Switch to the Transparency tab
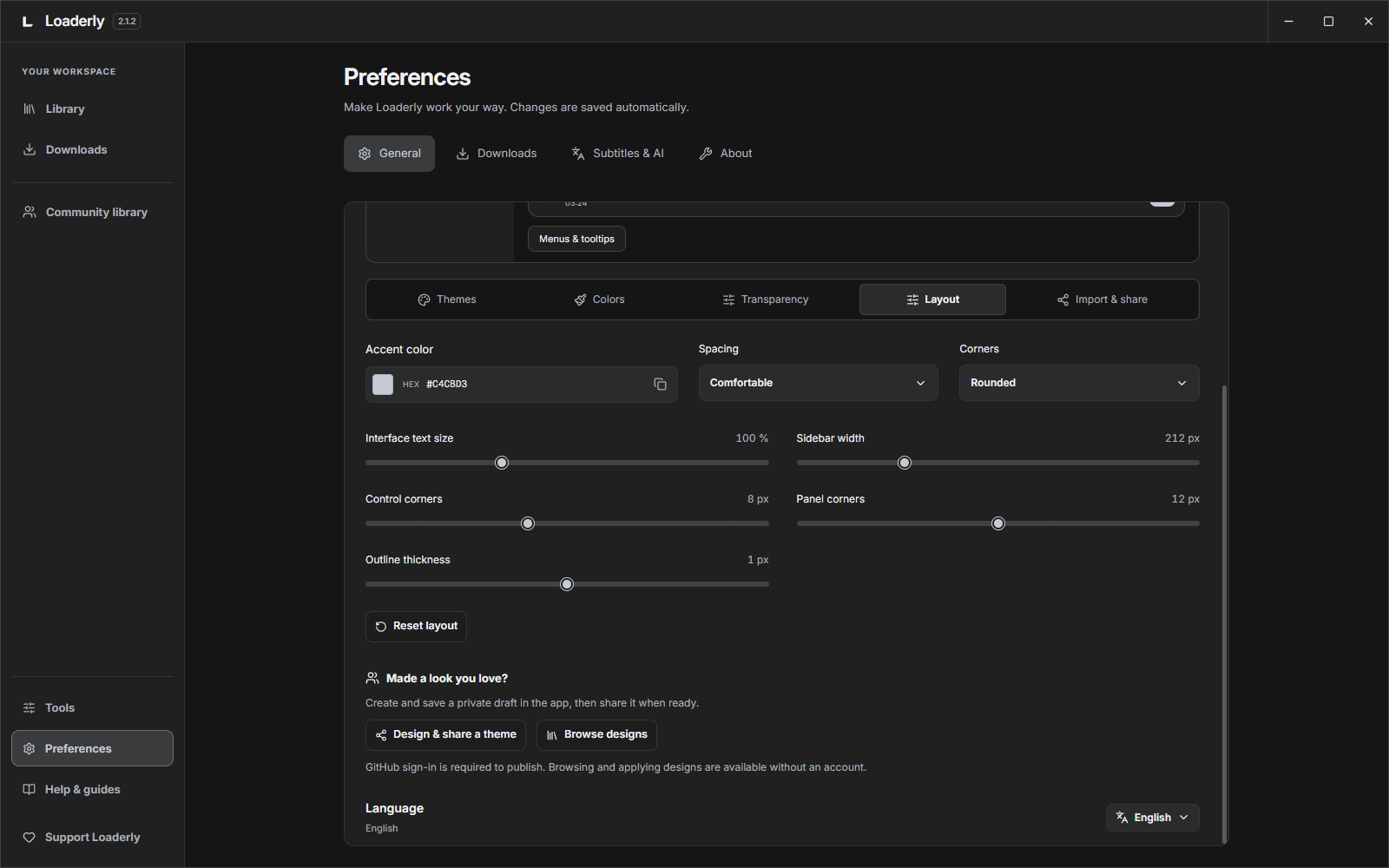Image resolution: width=1389 pixels, height=868 pixels. pos(765,299)
